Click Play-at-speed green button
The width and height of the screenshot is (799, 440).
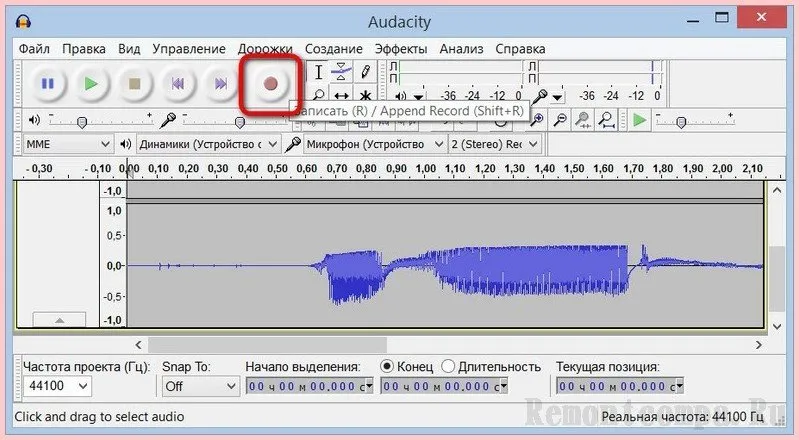[639, 120]
